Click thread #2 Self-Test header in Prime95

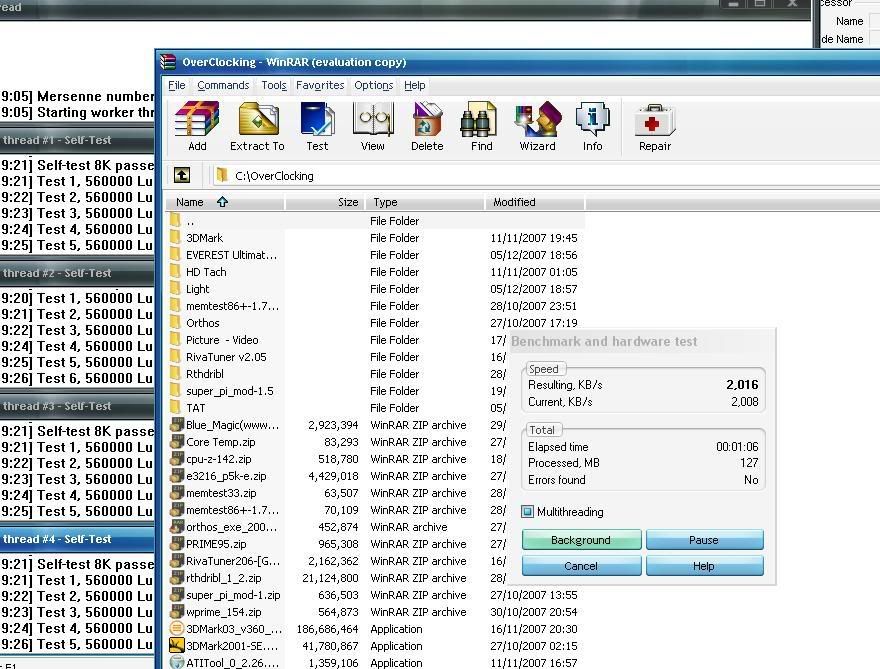77,273
